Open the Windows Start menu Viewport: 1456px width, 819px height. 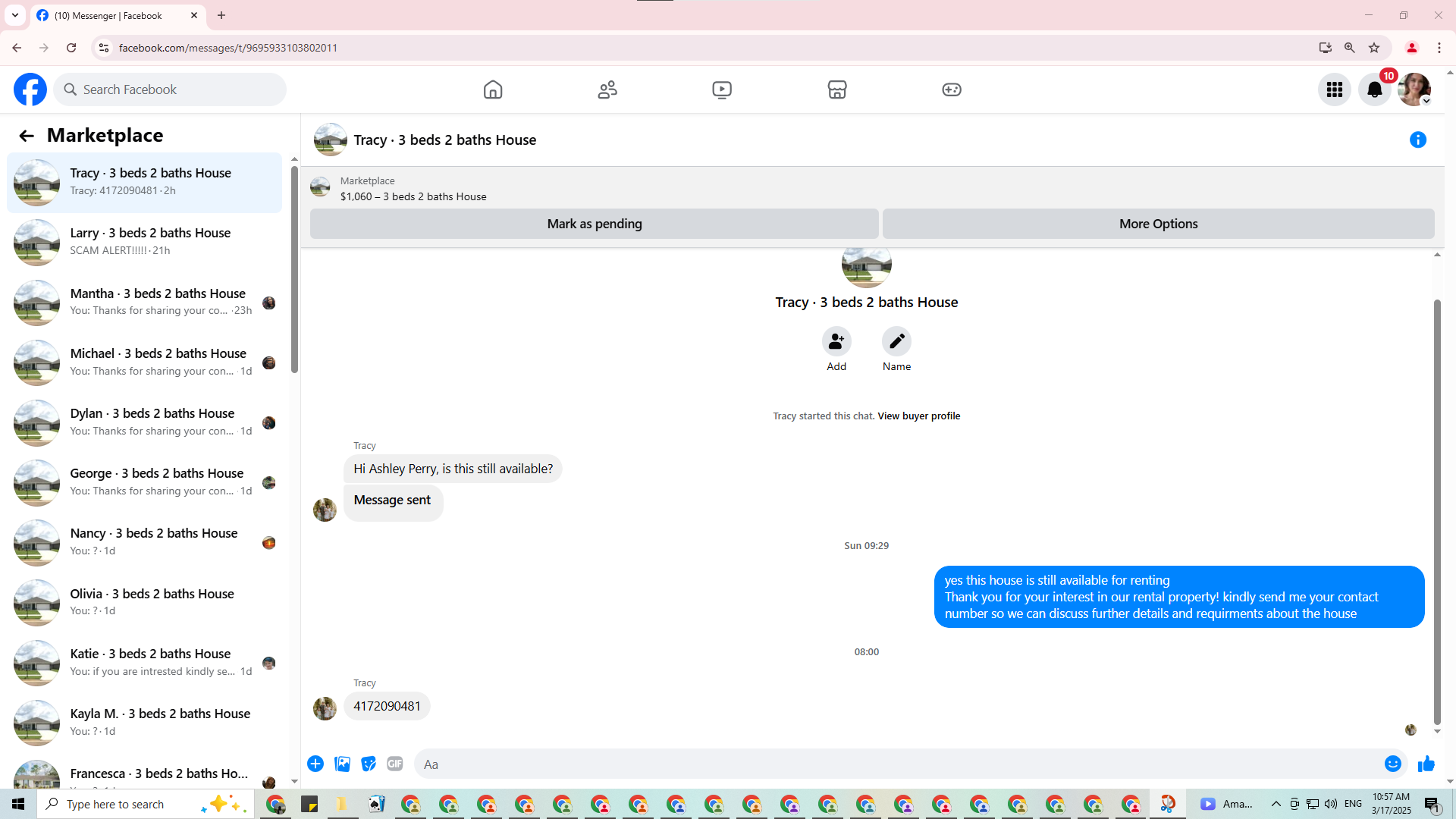tap(18, 804)
